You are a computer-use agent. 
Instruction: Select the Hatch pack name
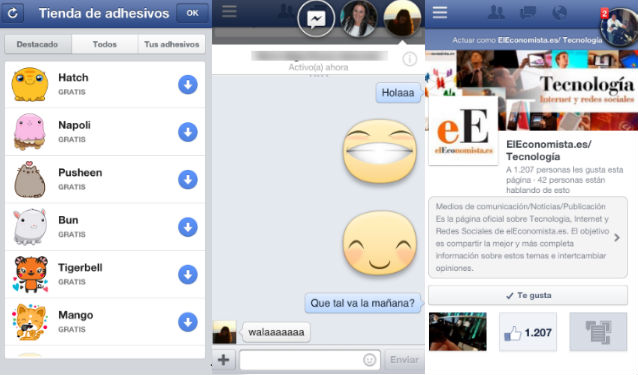pos(73,77)
